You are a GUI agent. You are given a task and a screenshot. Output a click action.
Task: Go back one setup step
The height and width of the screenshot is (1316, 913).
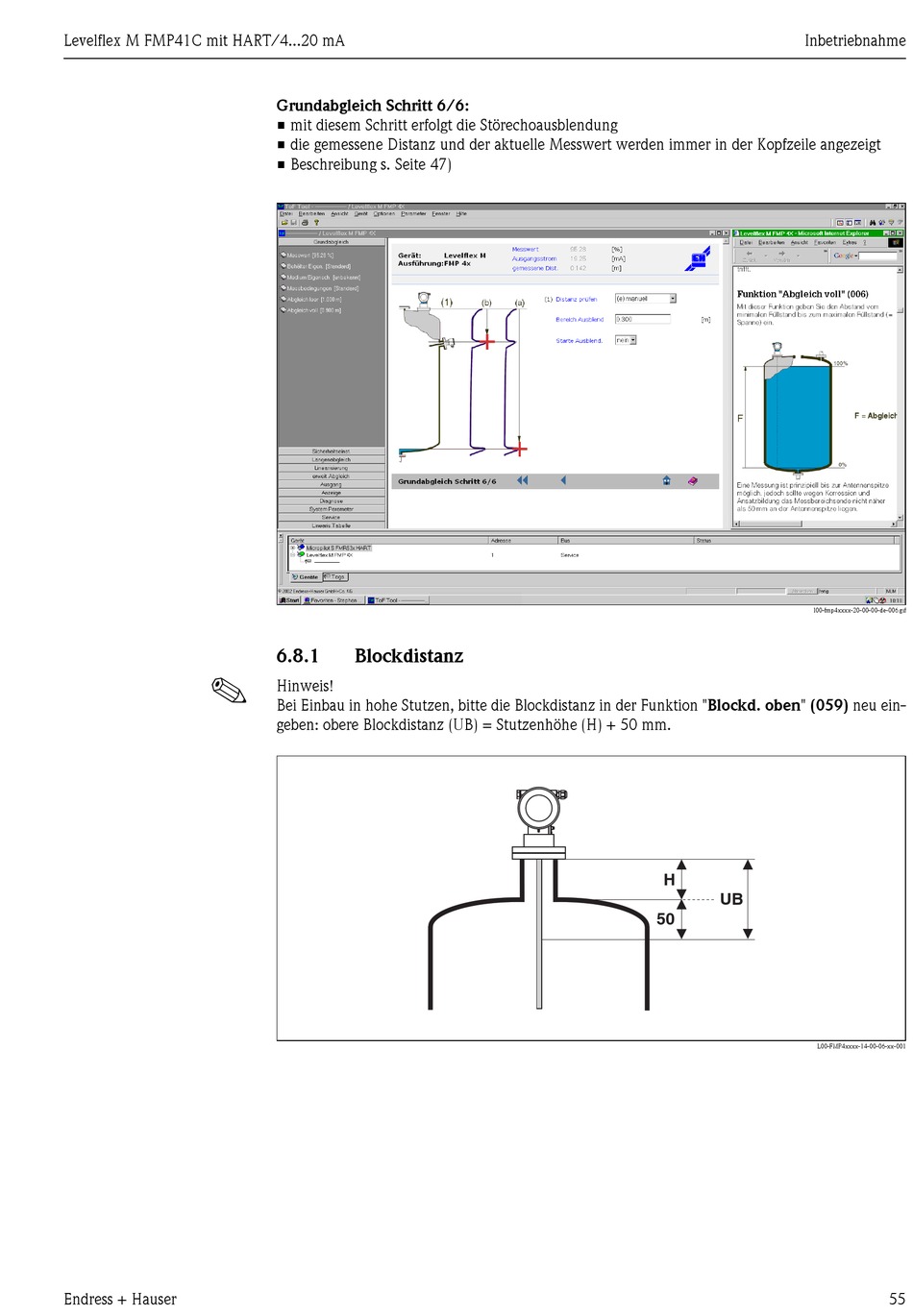(563, 480)
